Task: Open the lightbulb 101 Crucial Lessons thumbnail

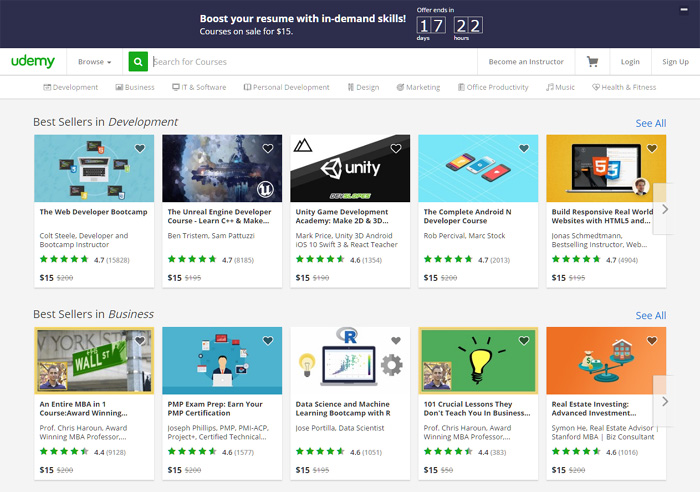Action: (x=478, y=361)
